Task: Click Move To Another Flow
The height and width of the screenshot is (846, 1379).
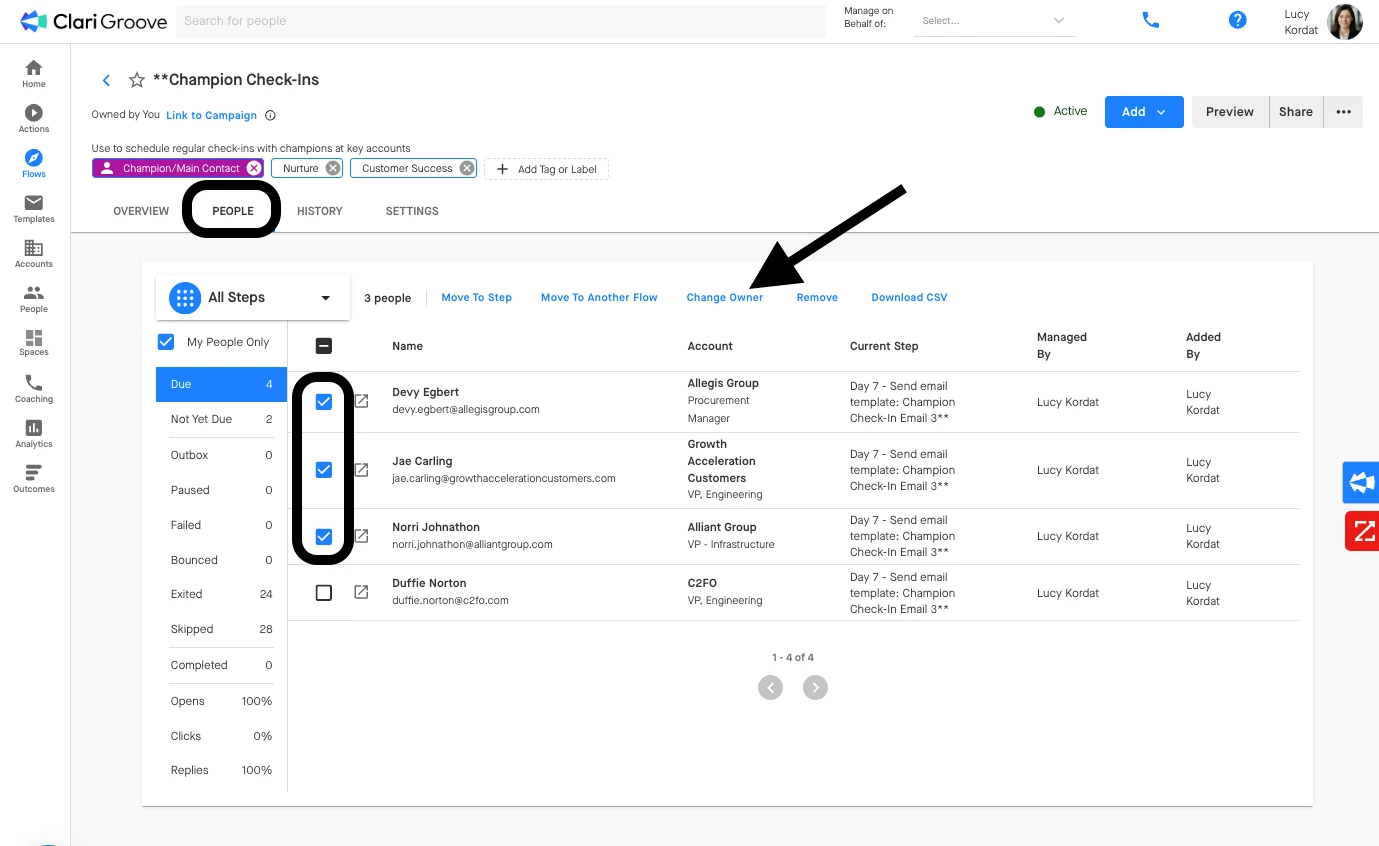Action: coord(599,297)
